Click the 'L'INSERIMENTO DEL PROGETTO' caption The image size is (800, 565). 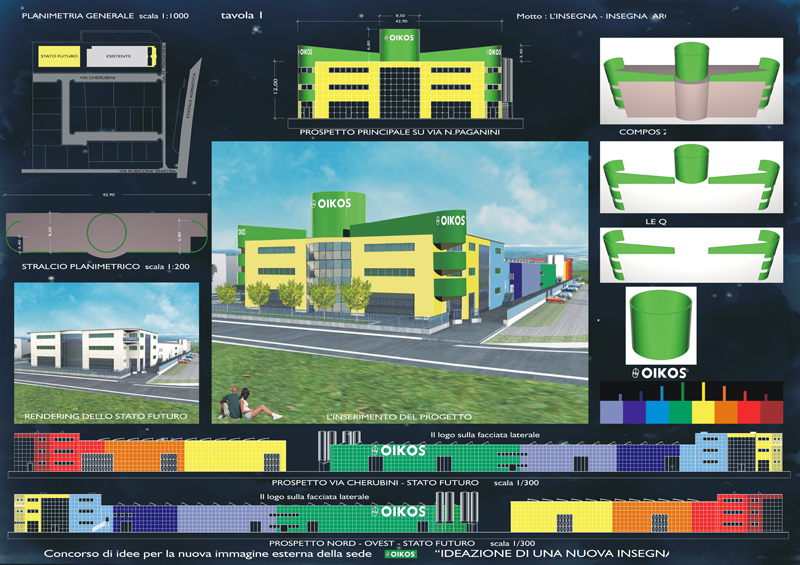click(x=399, y=417)
